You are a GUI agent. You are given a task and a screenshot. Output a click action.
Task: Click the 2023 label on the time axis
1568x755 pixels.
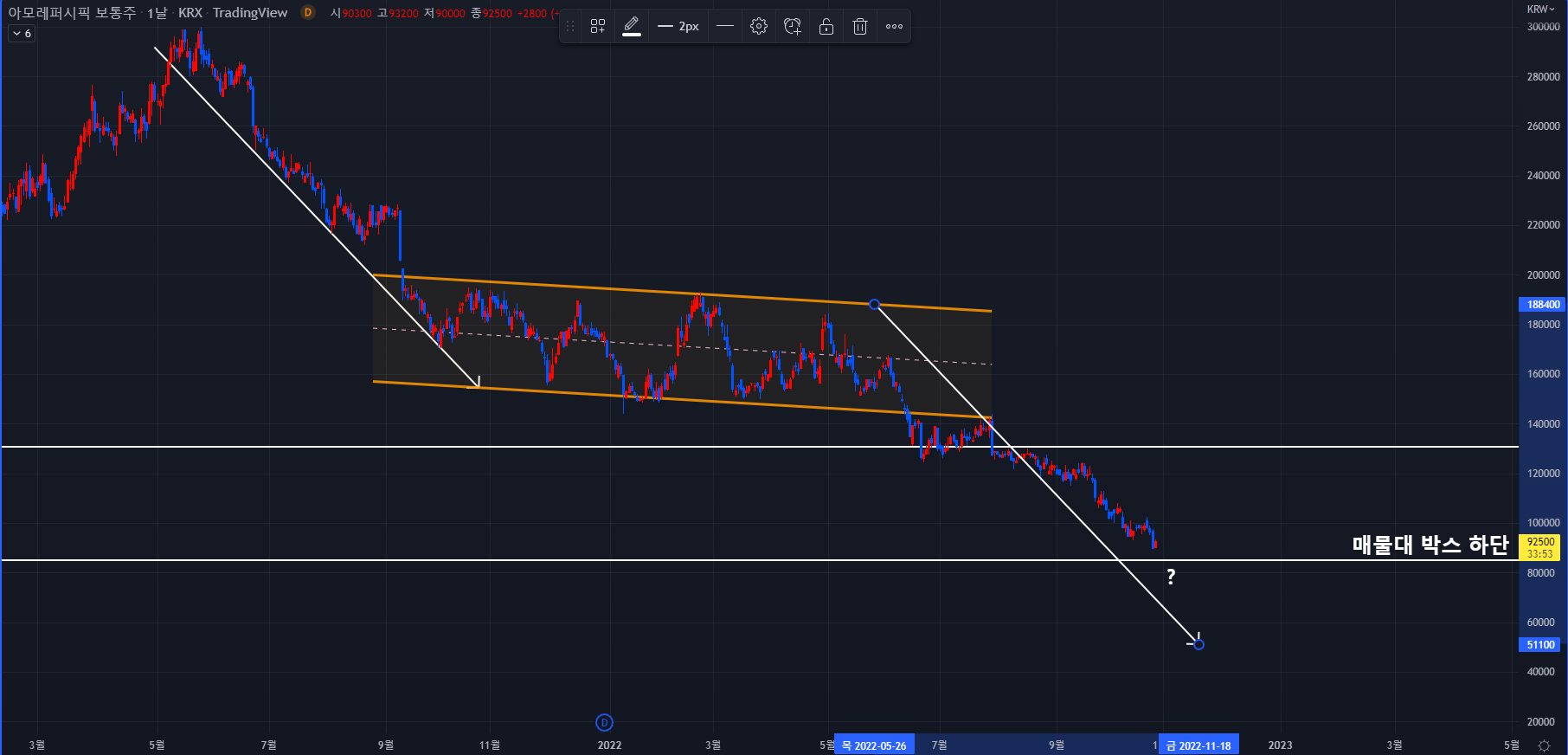(1280, 745)
